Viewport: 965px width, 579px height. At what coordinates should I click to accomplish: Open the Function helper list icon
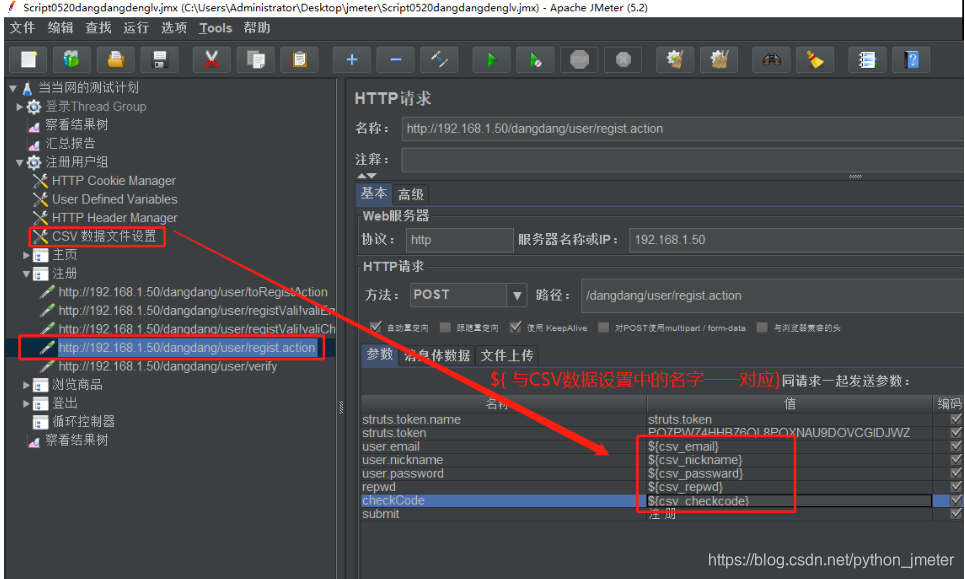click(867, 60)
